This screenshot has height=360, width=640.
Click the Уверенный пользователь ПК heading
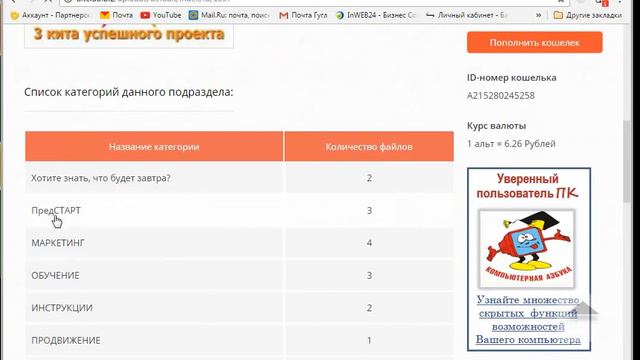(527, 186)
